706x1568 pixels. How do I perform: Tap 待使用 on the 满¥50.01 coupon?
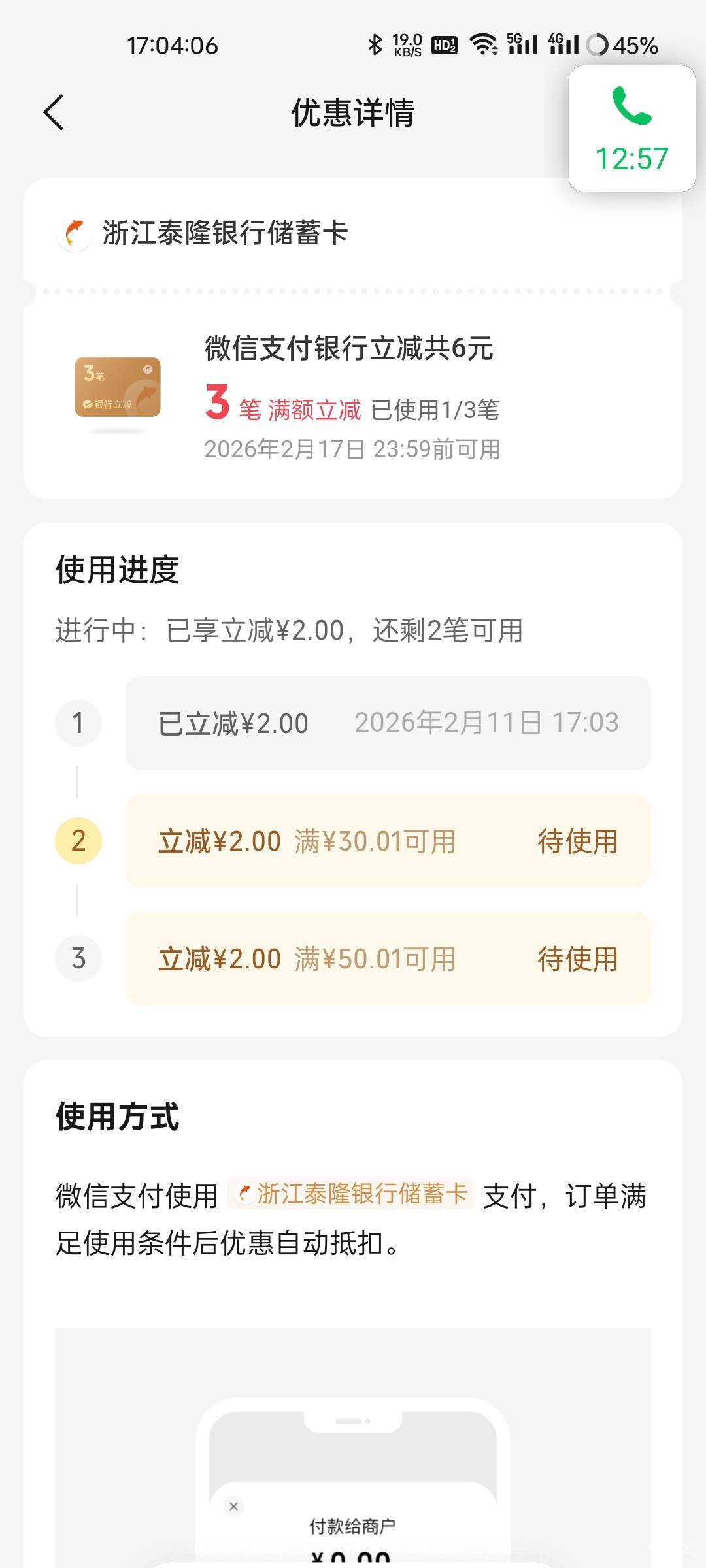point(577,959)
